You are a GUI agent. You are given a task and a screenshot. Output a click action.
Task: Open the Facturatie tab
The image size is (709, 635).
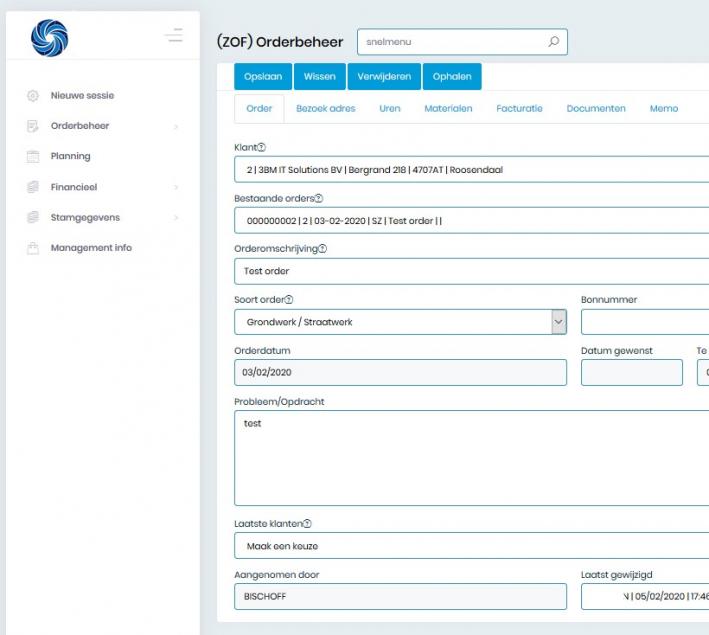pyautogui.click(x=519, y=108)
